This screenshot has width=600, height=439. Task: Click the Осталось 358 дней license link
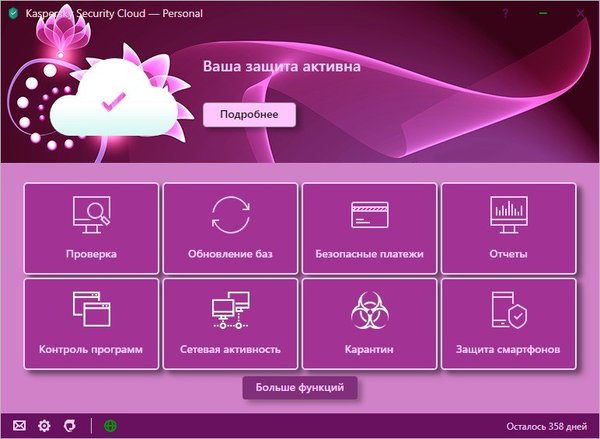pos(546,426)
